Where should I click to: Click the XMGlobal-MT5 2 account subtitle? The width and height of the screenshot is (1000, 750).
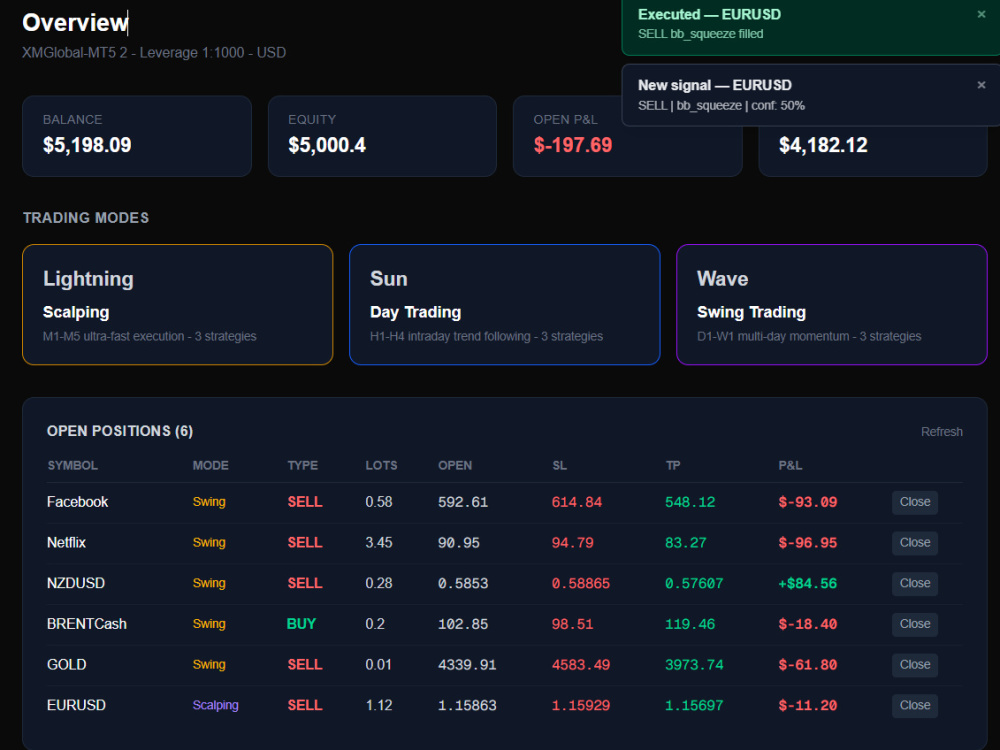pyautogui.click(x=154, y=53)
